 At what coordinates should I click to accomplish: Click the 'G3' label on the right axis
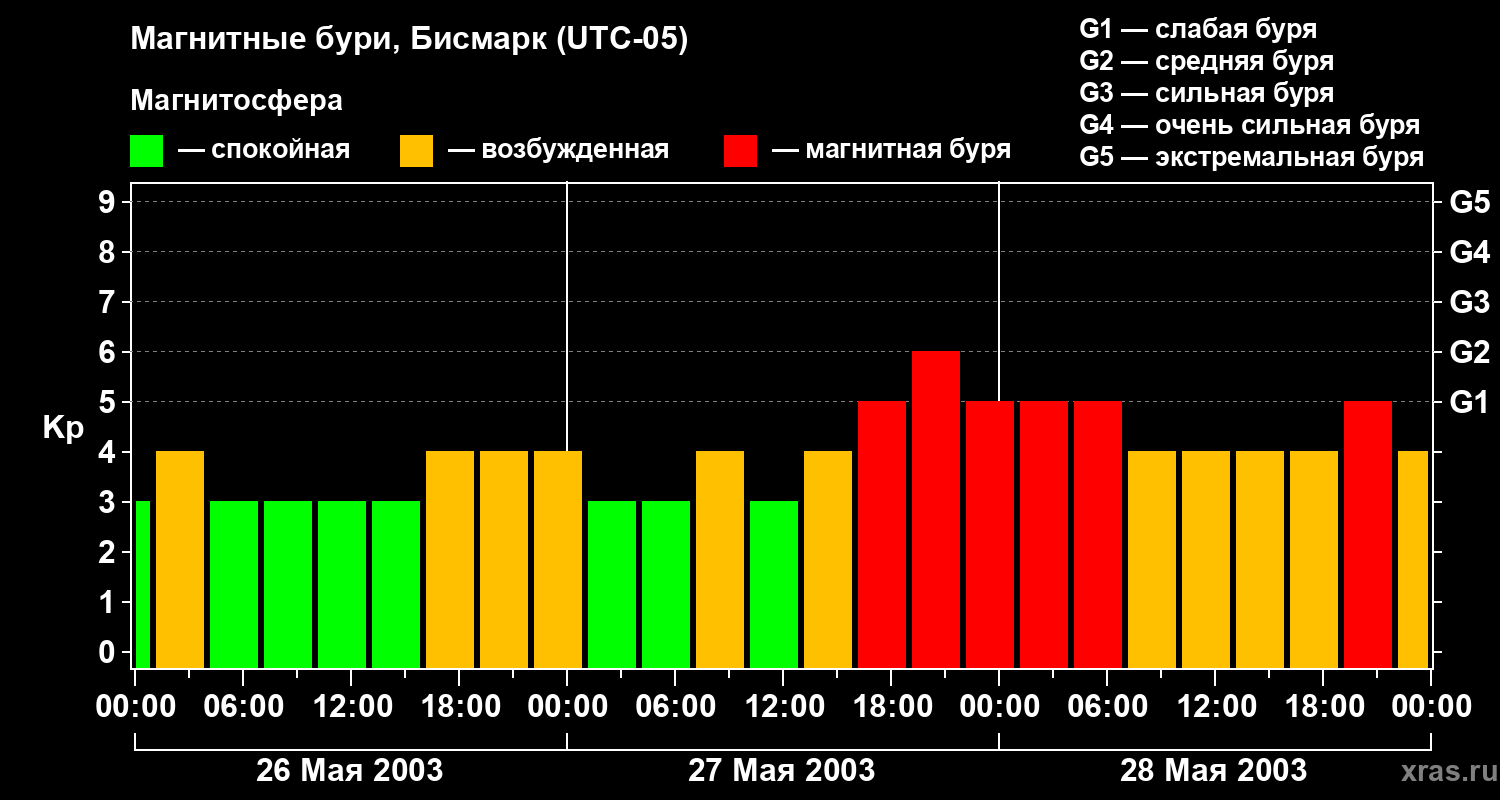pos(1469,303)
